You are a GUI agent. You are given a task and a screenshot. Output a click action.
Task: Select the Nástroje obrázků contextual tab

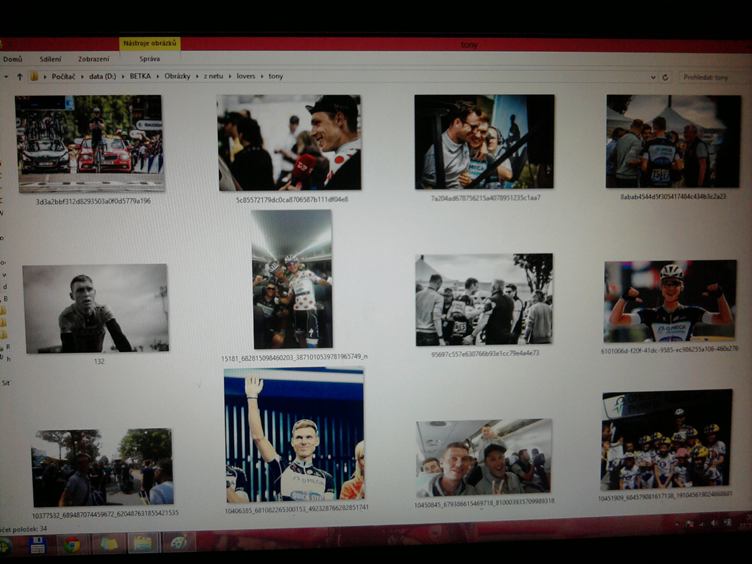pos(150,44)
